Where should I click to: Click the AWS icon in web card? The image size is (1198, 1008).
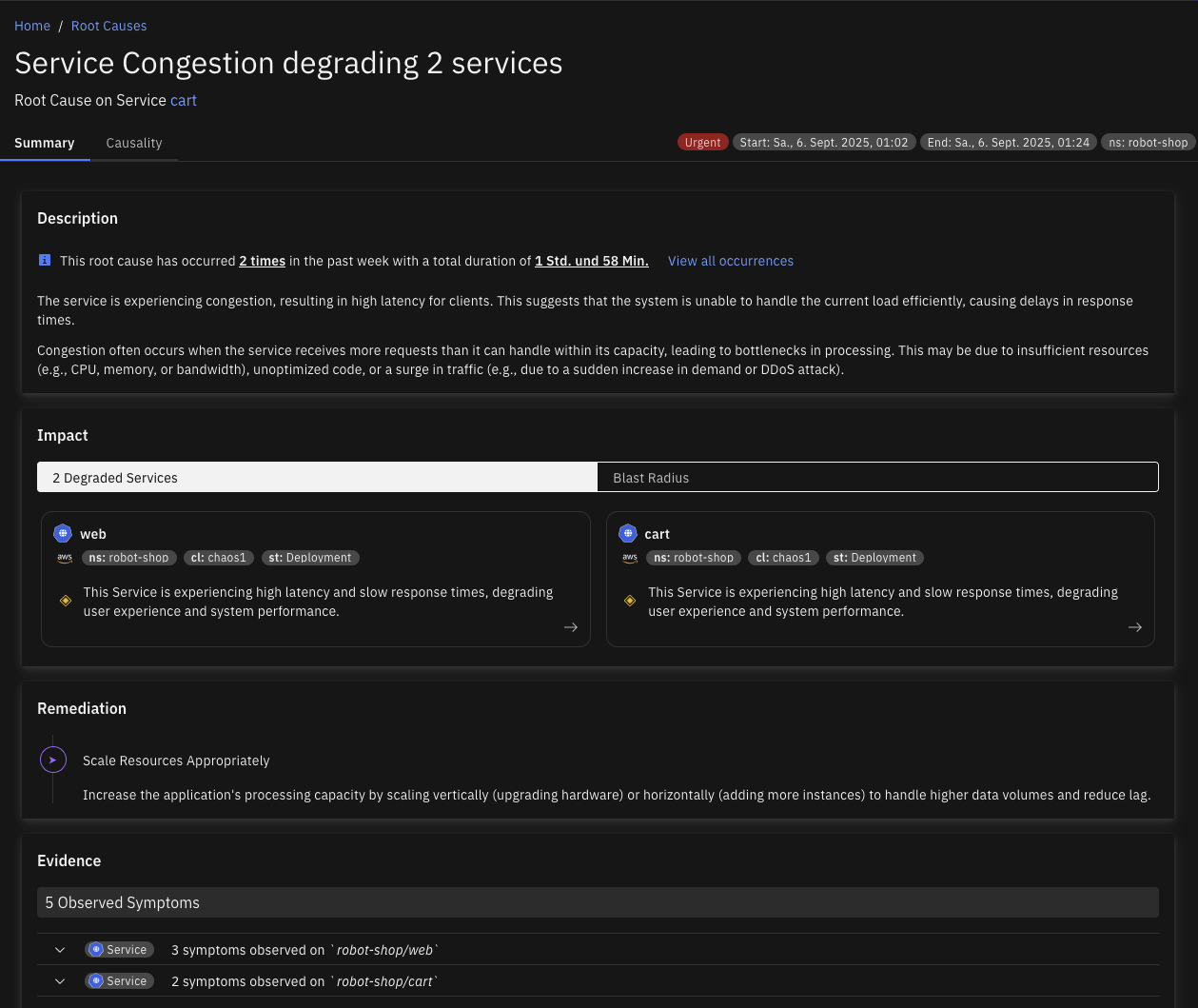(x=65, y=559)
